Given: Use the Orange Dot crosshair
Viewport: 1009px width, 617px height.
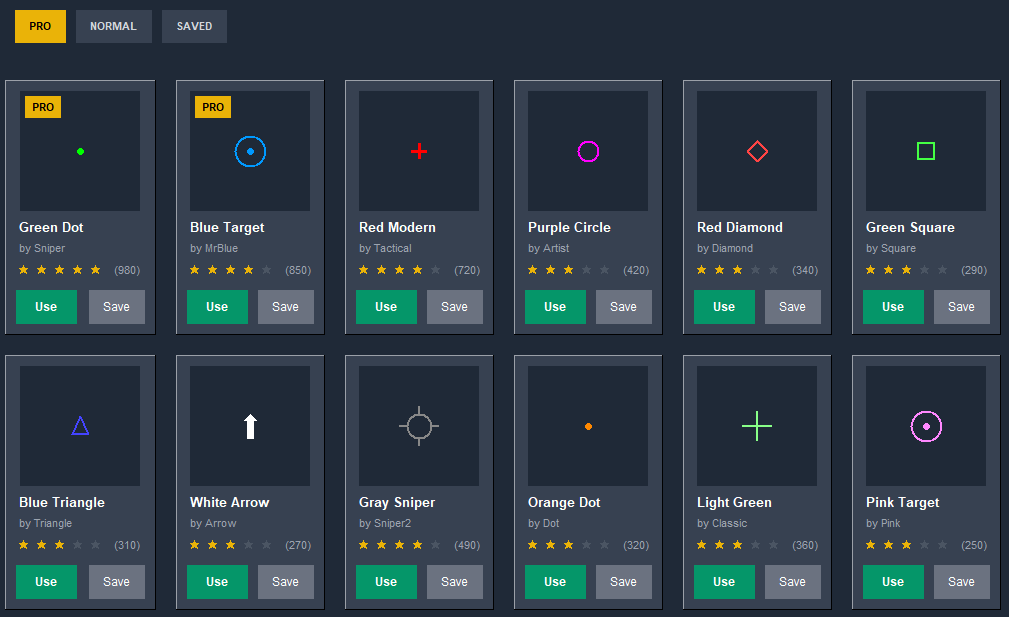Looking at the screenshot, I should coord(555,582).
